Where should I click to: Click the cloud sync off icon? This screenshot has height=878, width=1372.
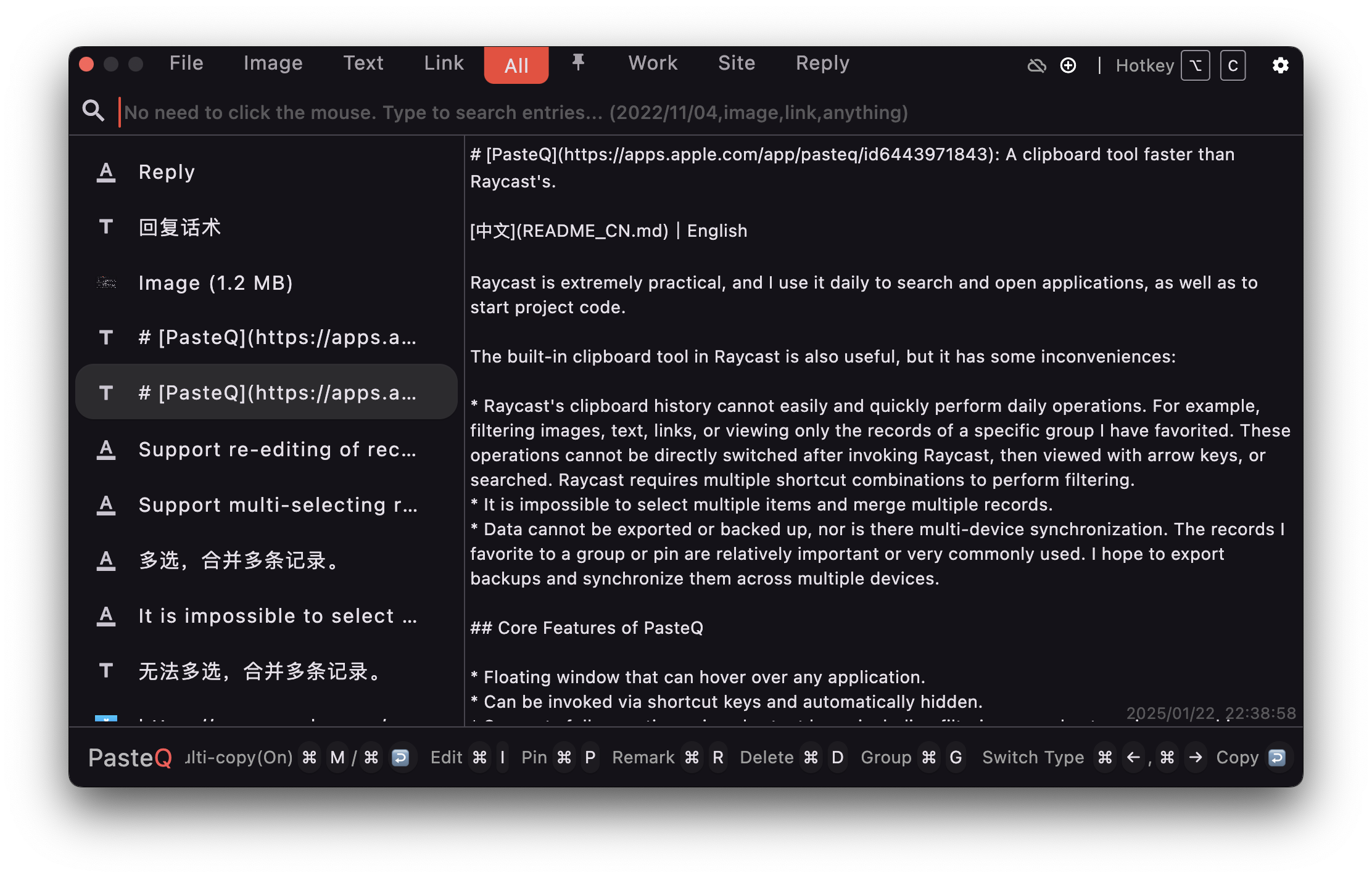(x=1036, y=65)
